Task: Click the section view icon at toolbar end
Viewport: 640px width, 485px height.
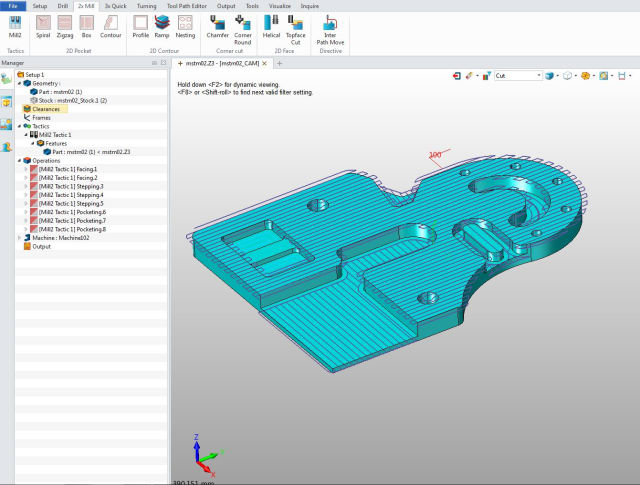Action: (622, 76)
